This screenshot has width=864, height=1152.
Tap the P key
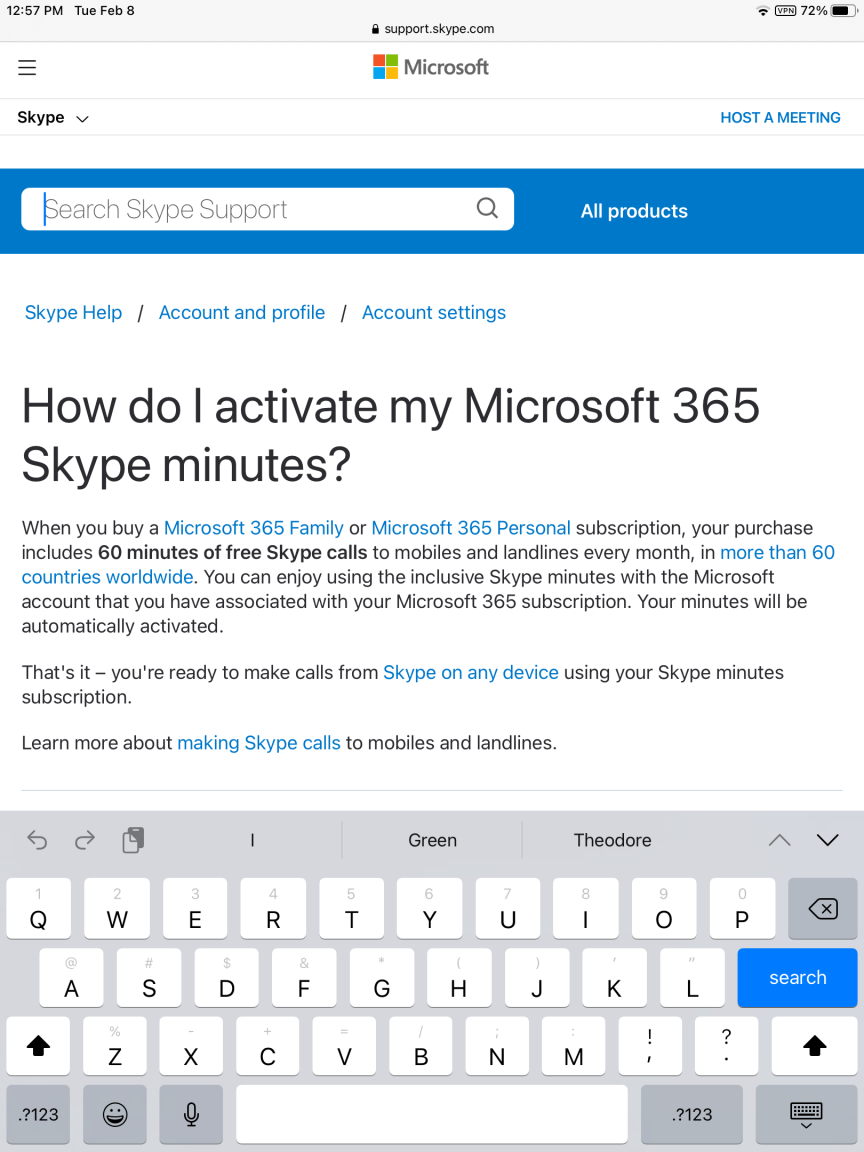[x=742, y=909]
